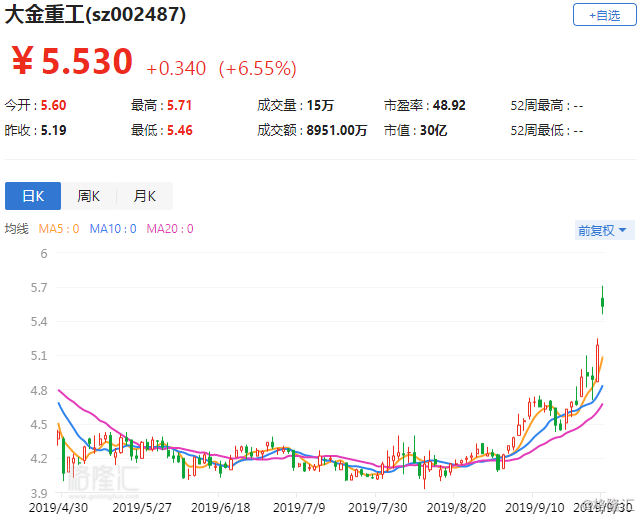Click the 成交量 volume value 15万
This screenshot has height=519, width=642.
point(320,106)
